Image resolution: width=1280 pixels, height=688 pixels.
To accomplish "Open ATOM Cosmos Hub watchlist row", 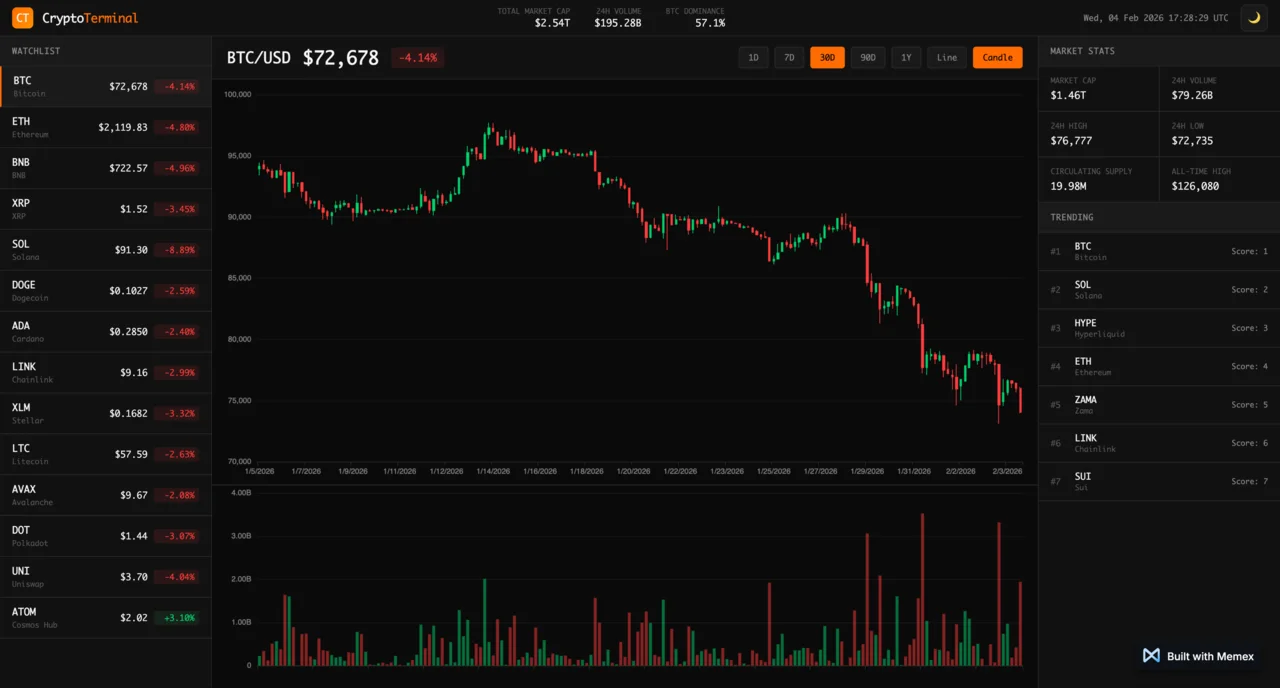I will tap(105, 618).
